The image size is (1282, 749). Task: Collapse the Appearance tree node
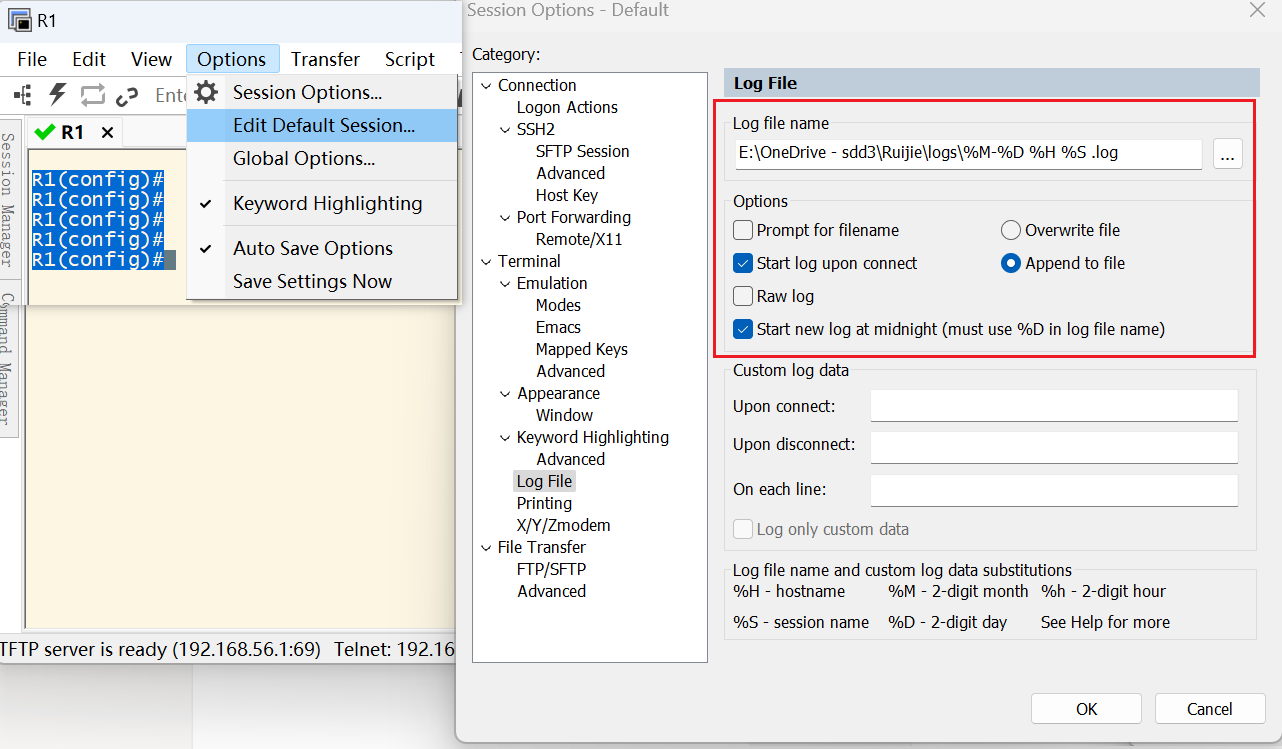pyautogui.click(x=505, y=394)
